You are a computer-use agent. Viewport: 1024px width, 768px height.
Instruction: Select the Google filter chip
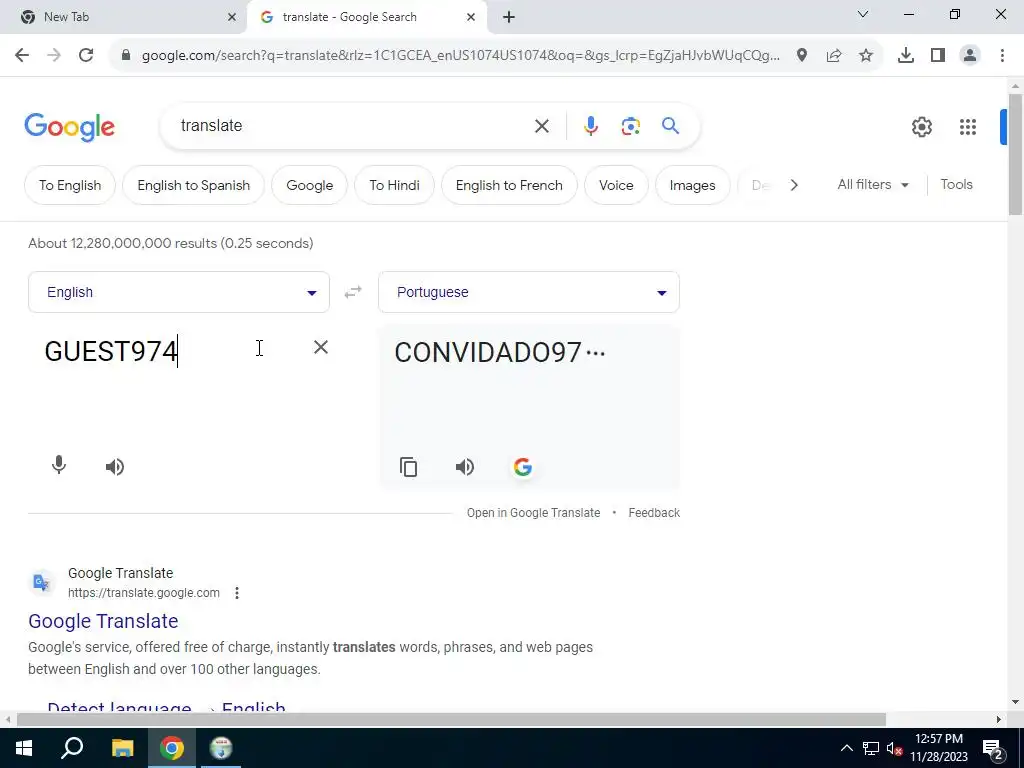[x=310, y=185]
